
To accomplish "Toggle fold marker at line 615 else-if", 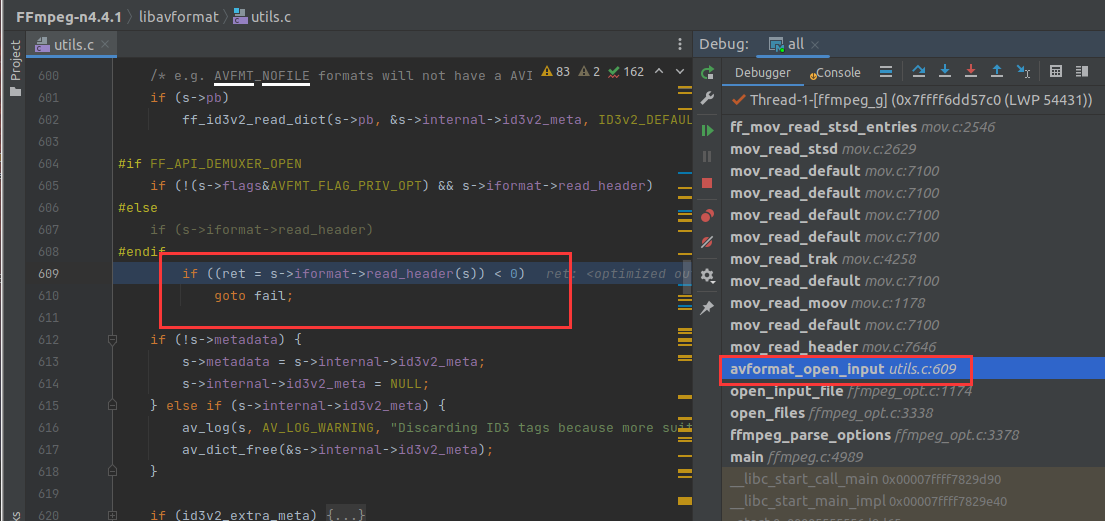I will click(x=111, y=405).
